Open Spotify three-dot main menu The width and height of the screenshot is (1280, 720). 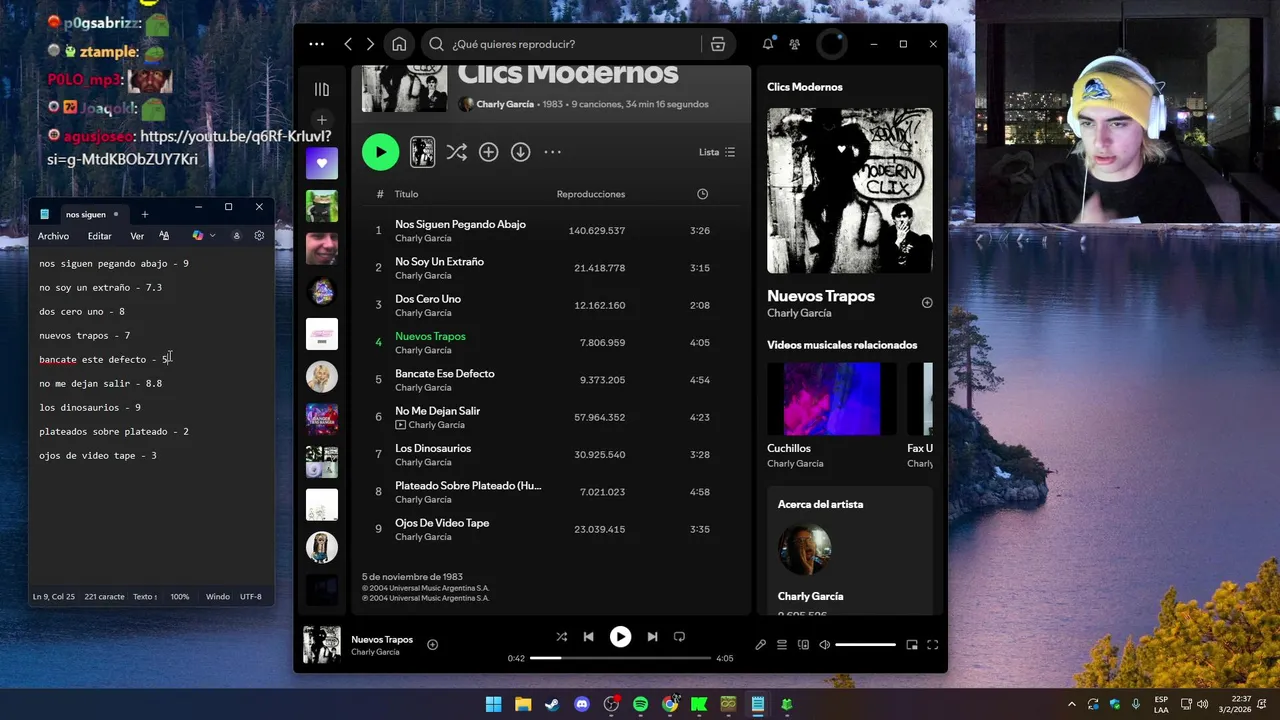pos(317,44)
